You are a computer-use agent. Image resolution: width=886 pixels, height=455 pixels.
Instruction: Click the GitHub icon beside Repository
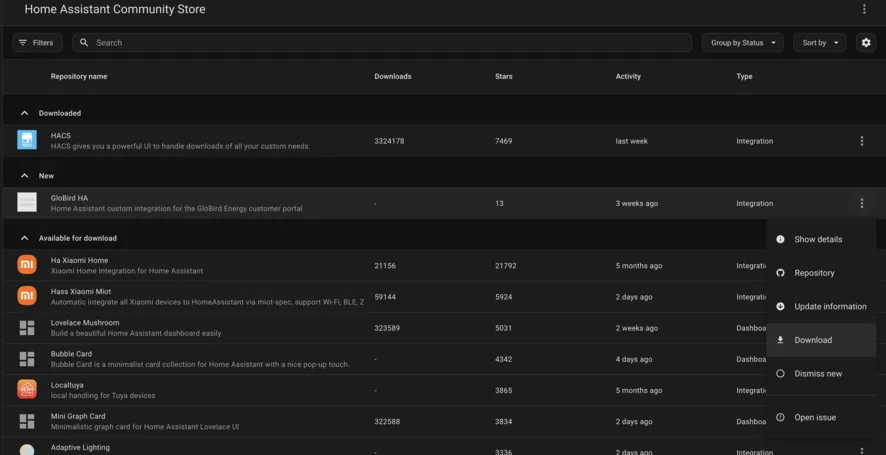click(x=780, y=272)
